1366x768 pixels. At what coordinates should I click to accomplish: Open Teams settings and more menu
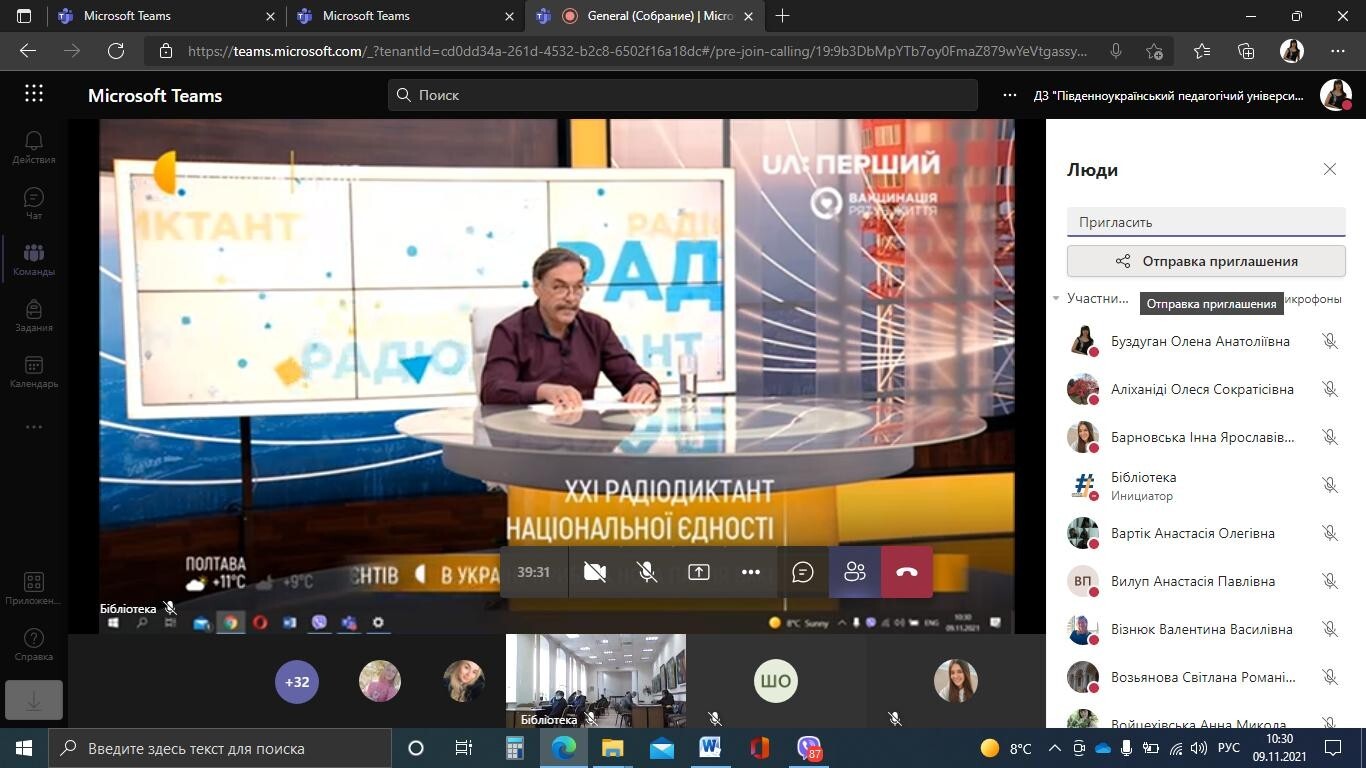click(x=1010, y=95)
